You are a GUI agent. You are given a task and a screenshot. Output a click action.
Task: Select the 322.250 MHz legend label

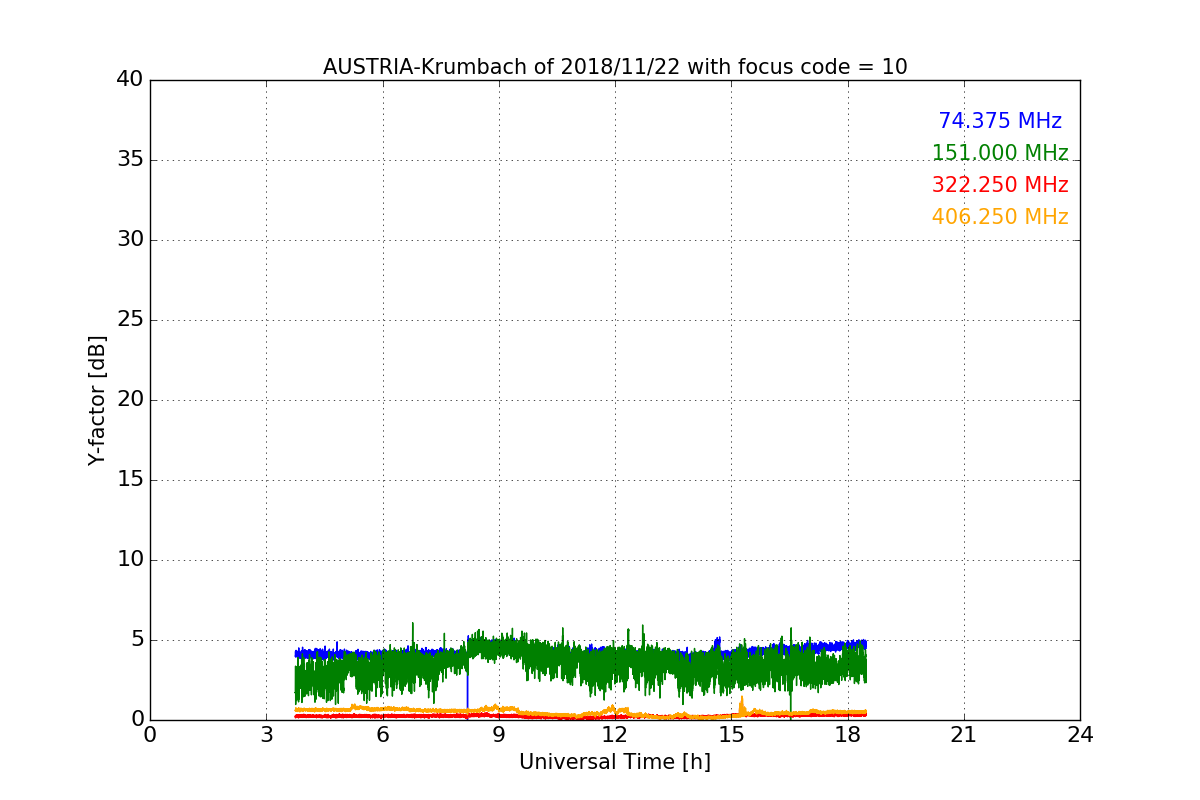[1000, 185]
